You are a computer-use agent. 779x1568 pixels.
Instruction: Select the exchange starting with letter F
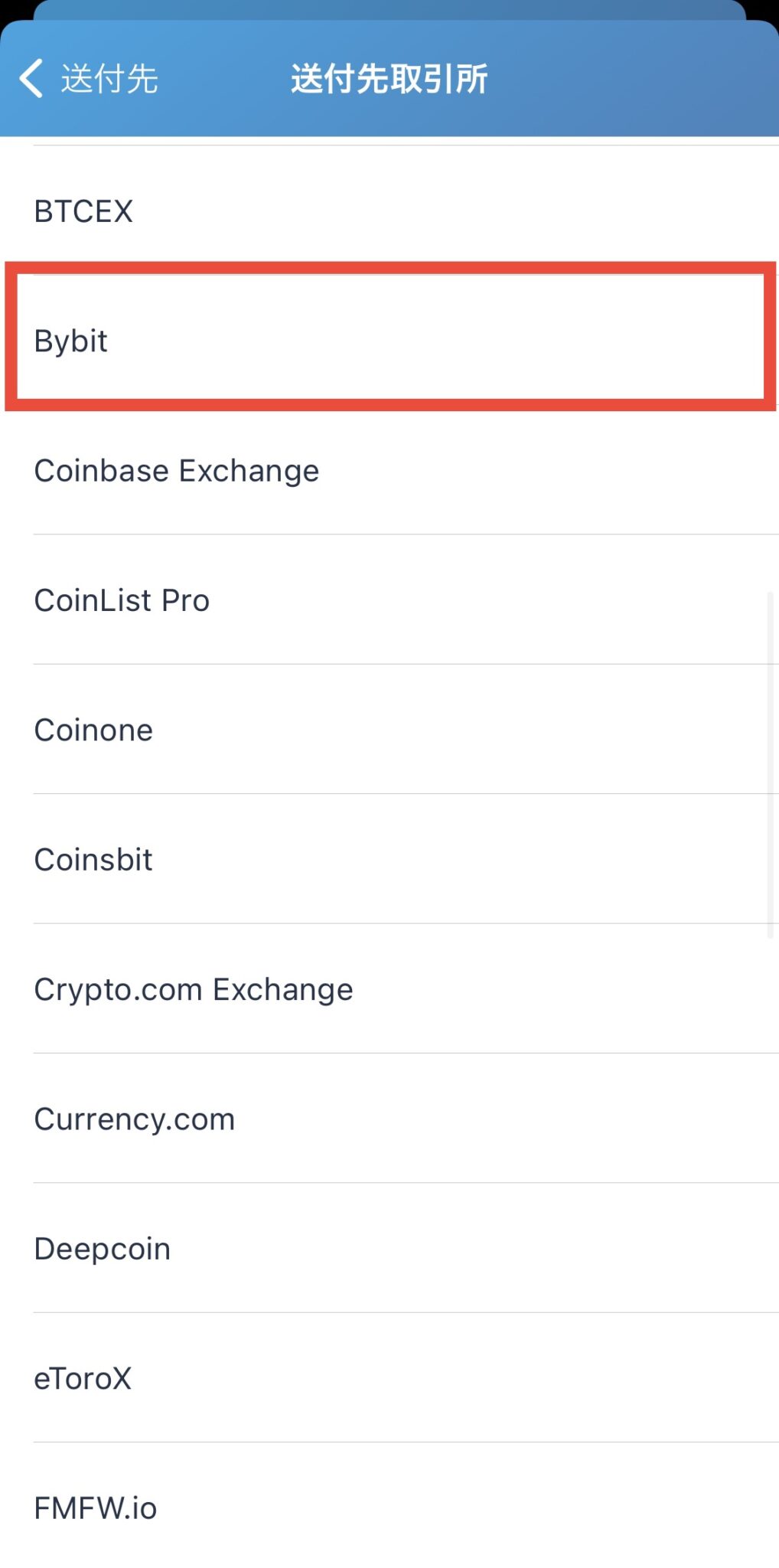coord(95,1506)
